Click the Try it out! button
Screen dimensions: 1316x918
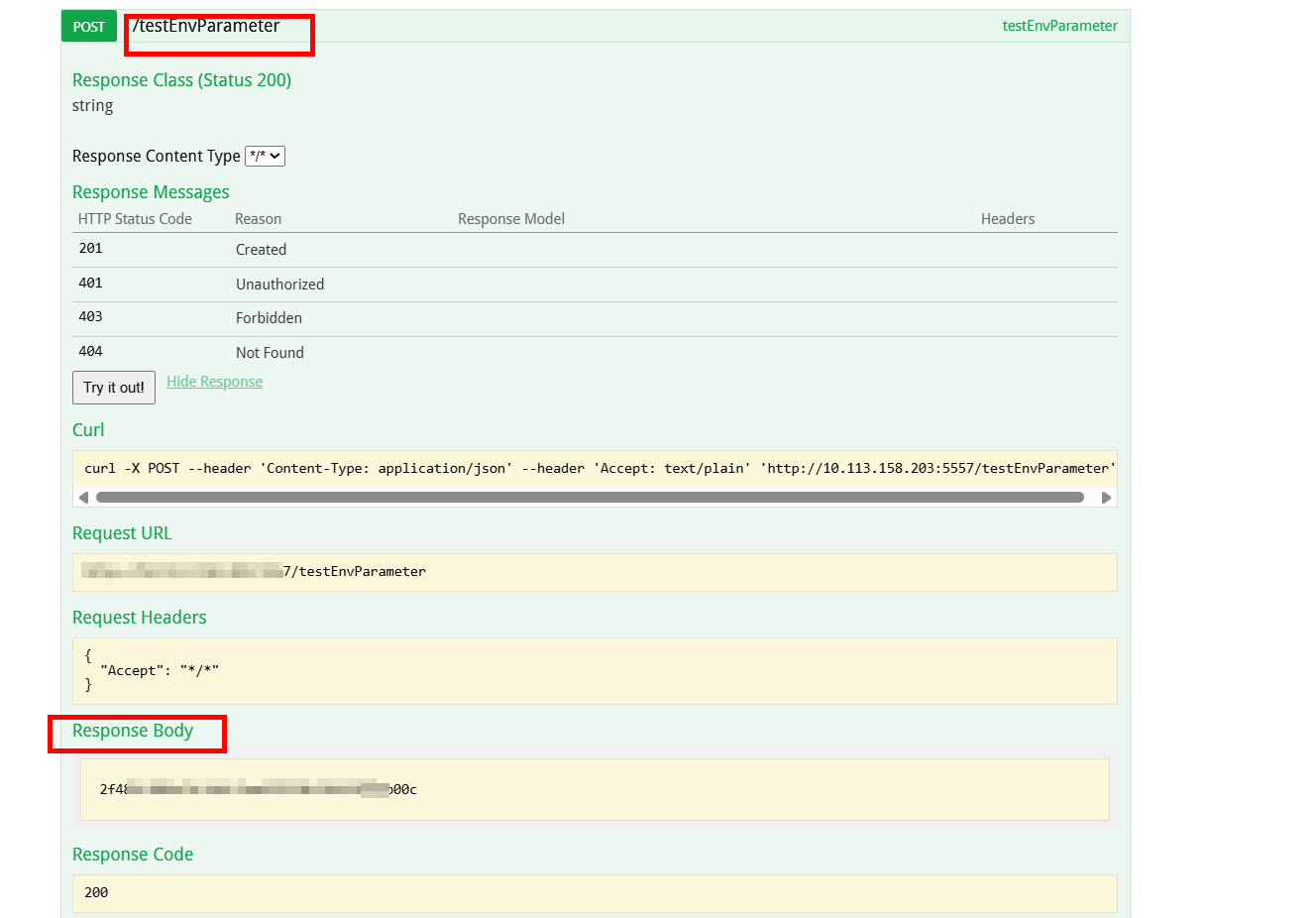tap(114, 388)
